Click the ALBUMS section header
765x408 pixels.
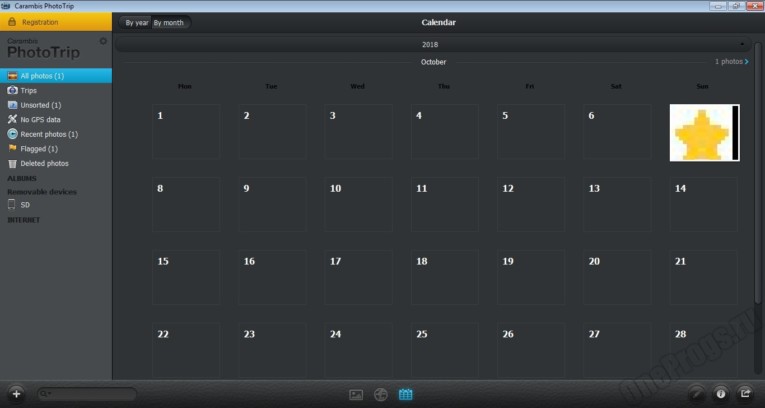22,179
